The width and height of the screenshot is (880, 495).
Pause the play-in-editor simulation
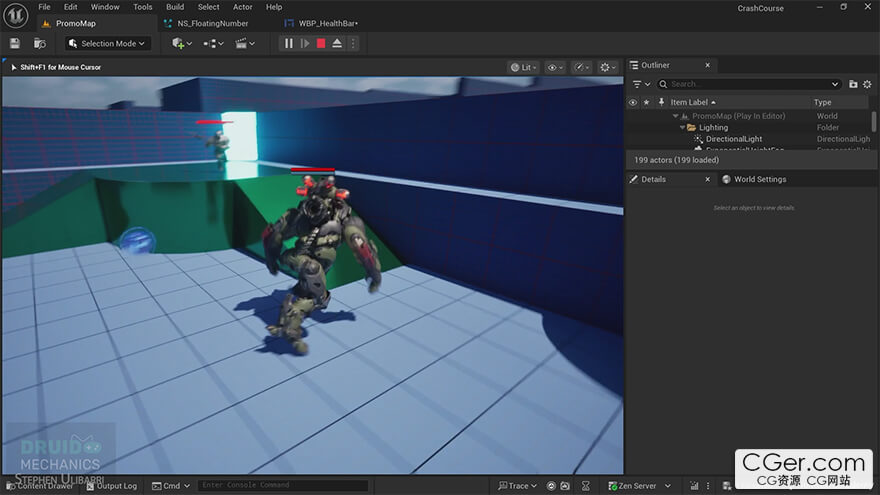[289, 43]
